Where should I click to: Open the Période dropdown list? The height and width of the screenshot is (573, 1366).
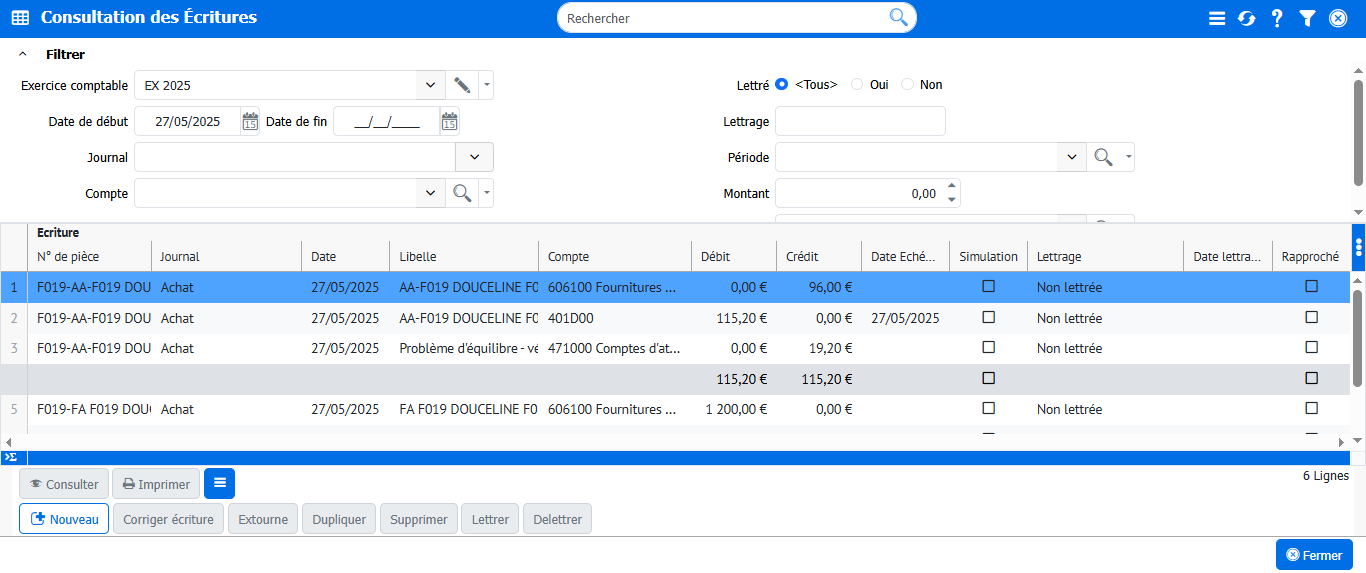(x=1071, y=157)
